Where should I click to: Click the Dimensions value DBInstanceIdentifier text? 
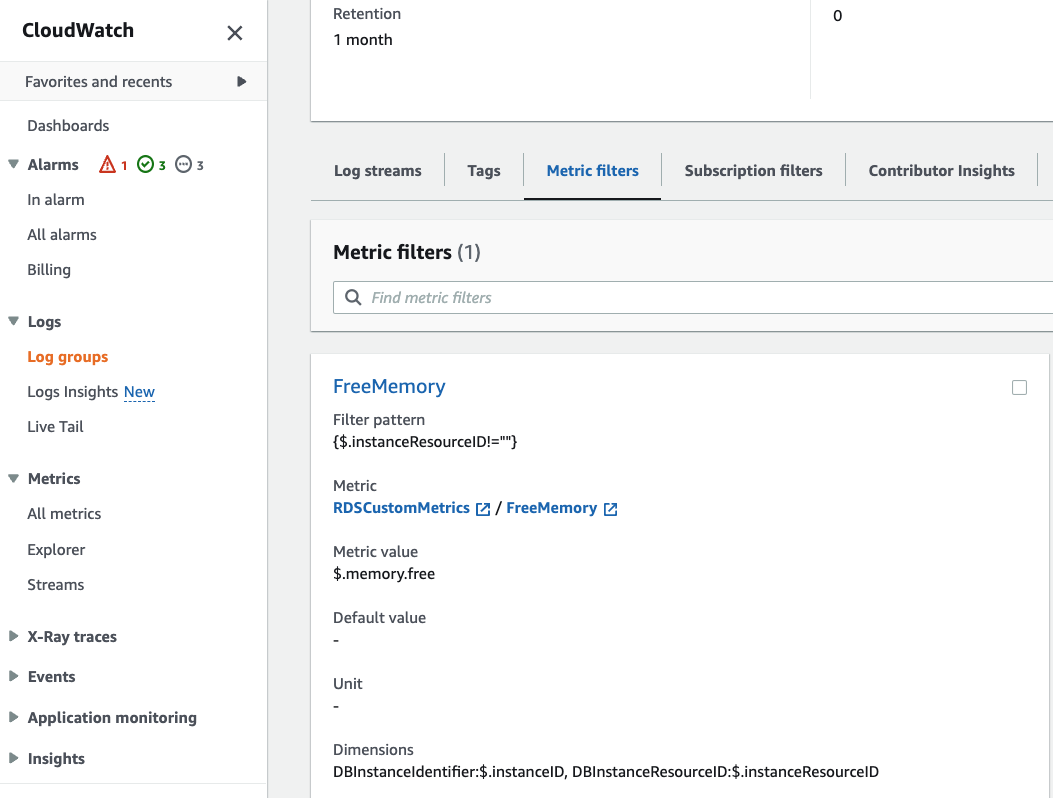[x=606, y=772]
